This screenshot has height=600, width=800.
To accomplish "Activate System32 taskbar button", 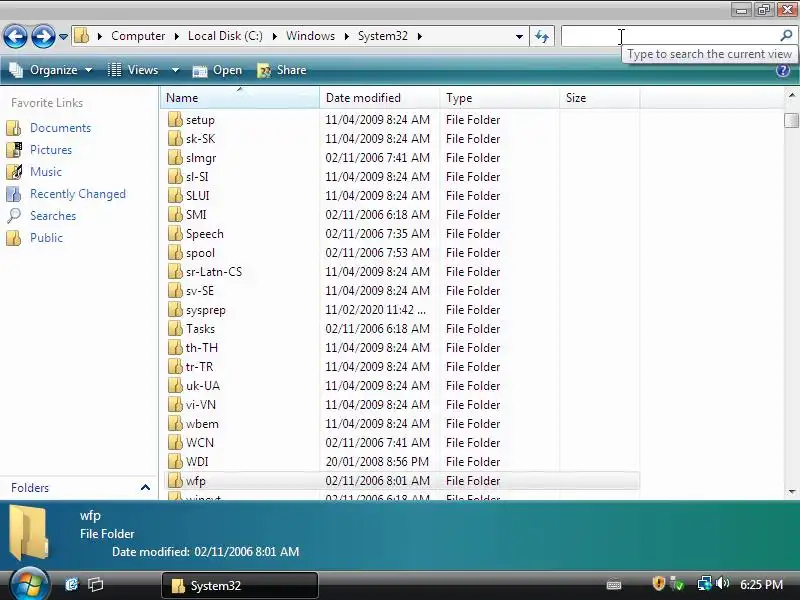I will pyautogui.click(x=240, y=585).
